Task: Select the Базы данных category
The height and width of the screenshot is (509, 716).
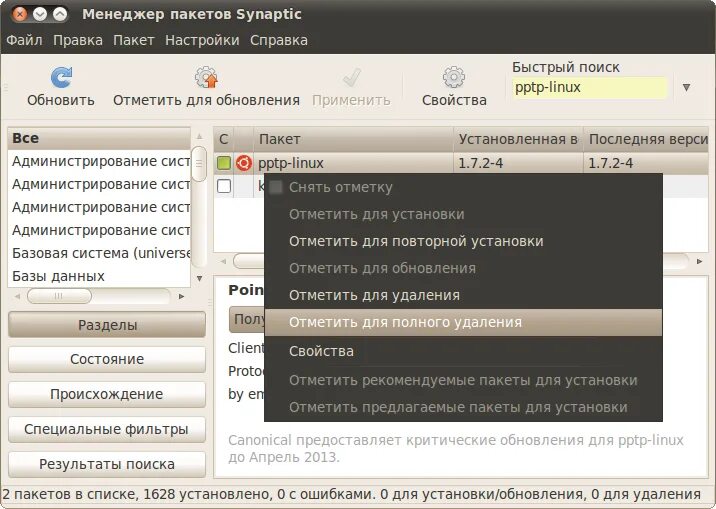Action: point(99,276)
